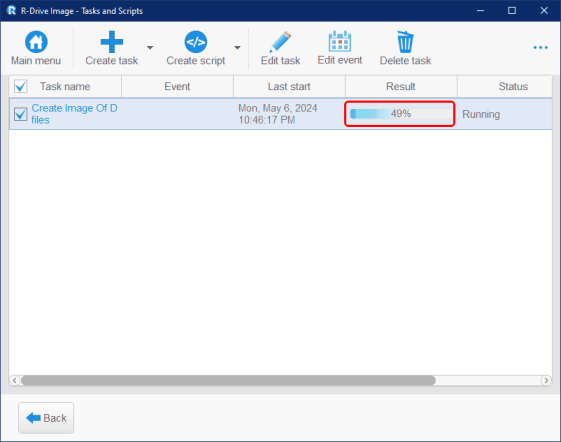Select the Mon, May 6, 2024 start time

coord(278,114)
